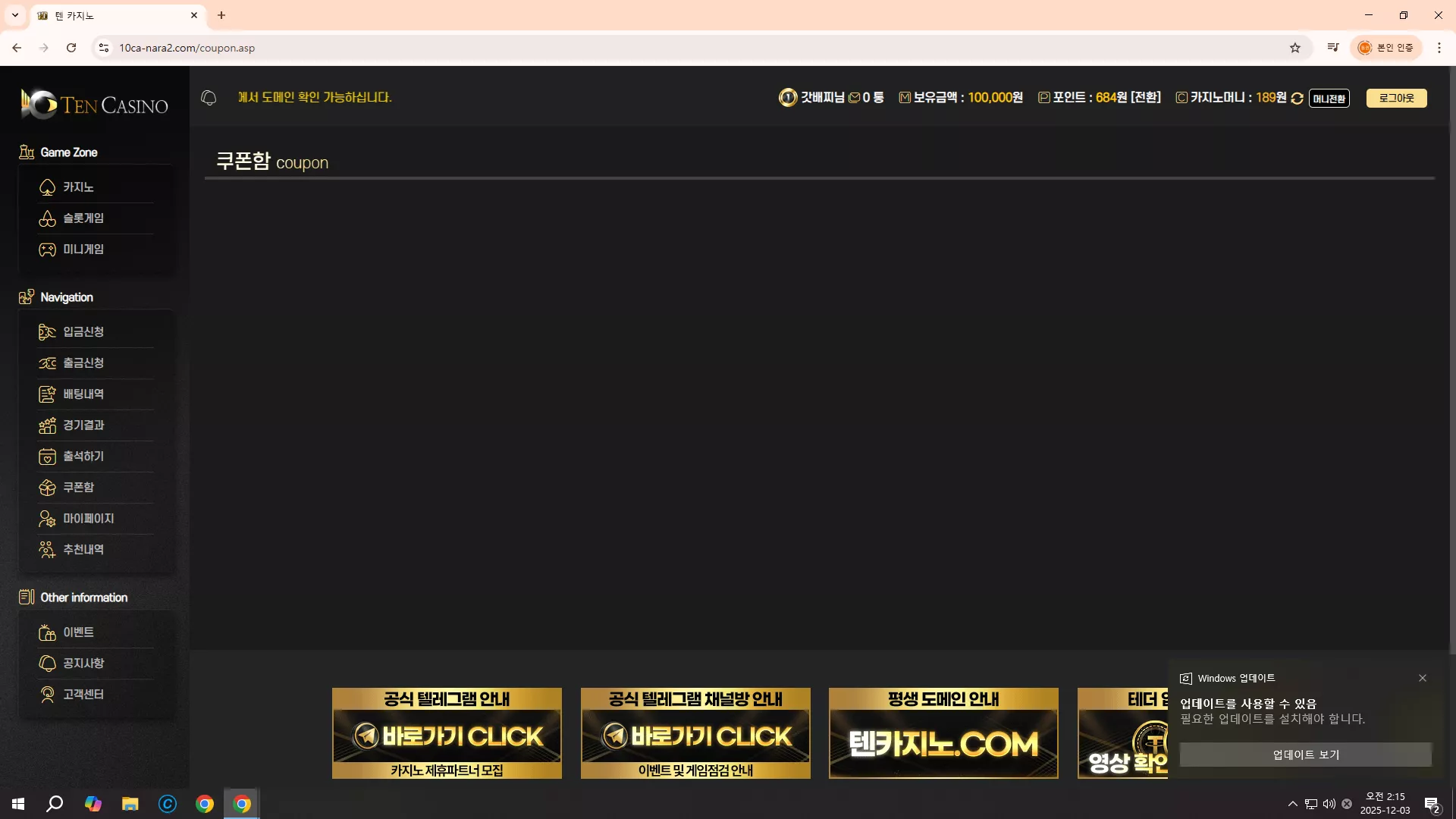
Task: Click the Ten Casino logo
Action: [95, 105]
